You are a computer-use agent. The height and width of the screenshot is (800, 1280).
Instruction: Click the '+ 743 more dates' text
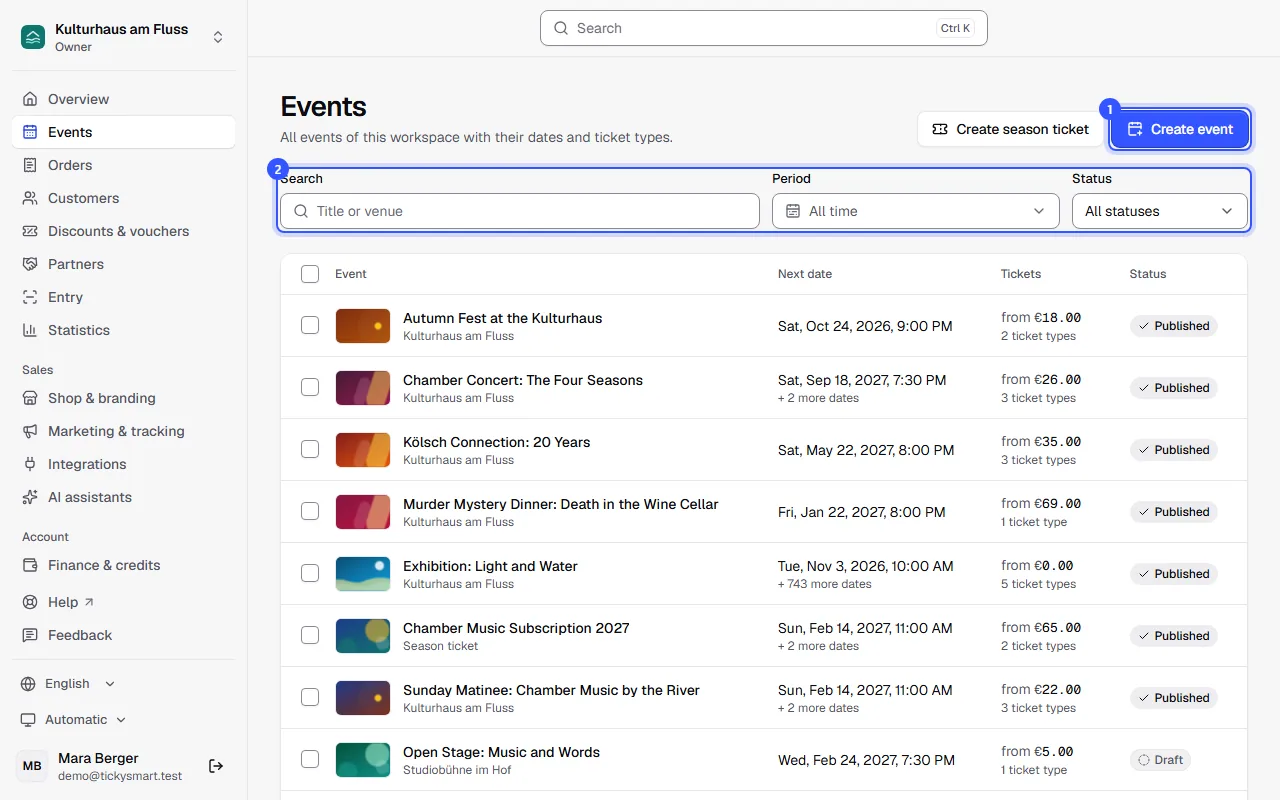pyautogui.click(x=825, y=584)
